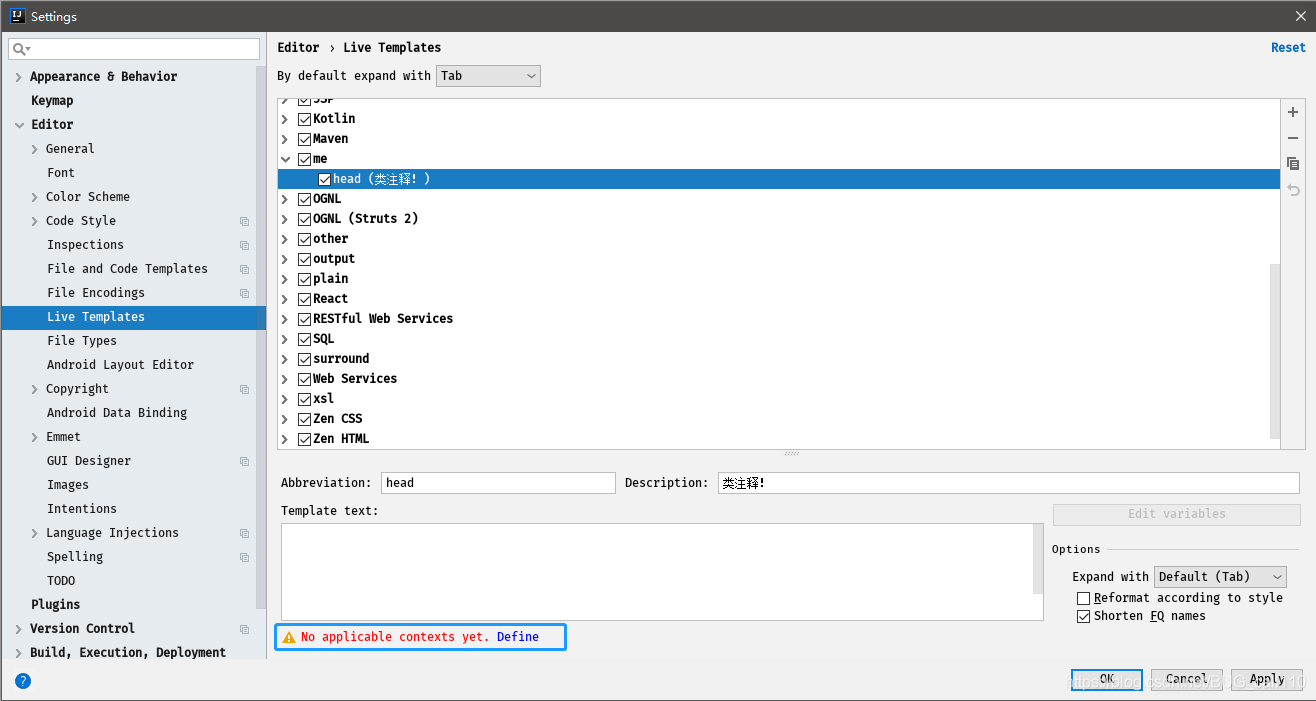Click inside the Abbreviation input field
1316x701 pixels.
pyautogui.click(x=498, y=482)
